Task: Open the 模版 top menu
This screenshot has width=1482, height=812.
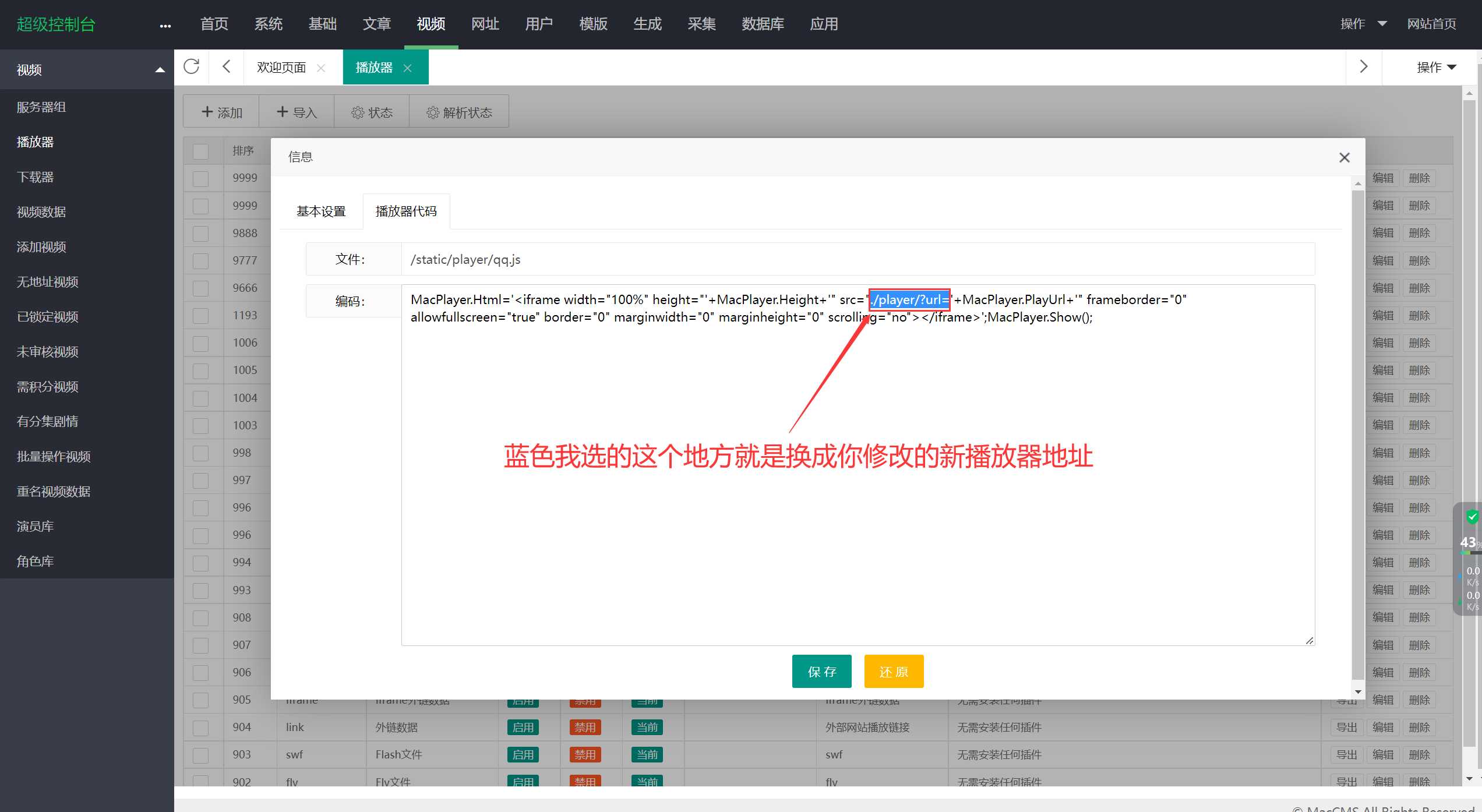Action: (594, 24)
